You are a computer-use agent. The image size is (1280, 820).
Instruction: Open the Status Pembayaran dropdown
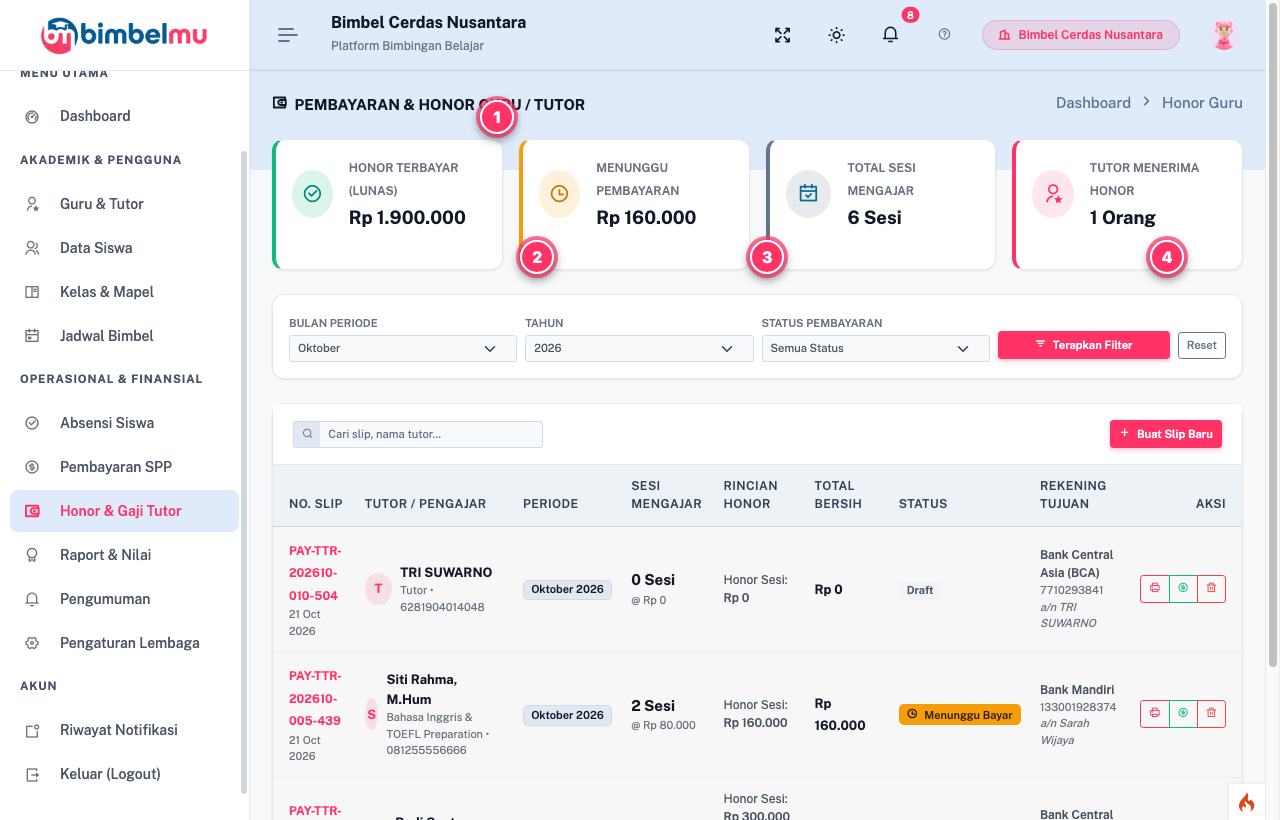tap(875, 348)
